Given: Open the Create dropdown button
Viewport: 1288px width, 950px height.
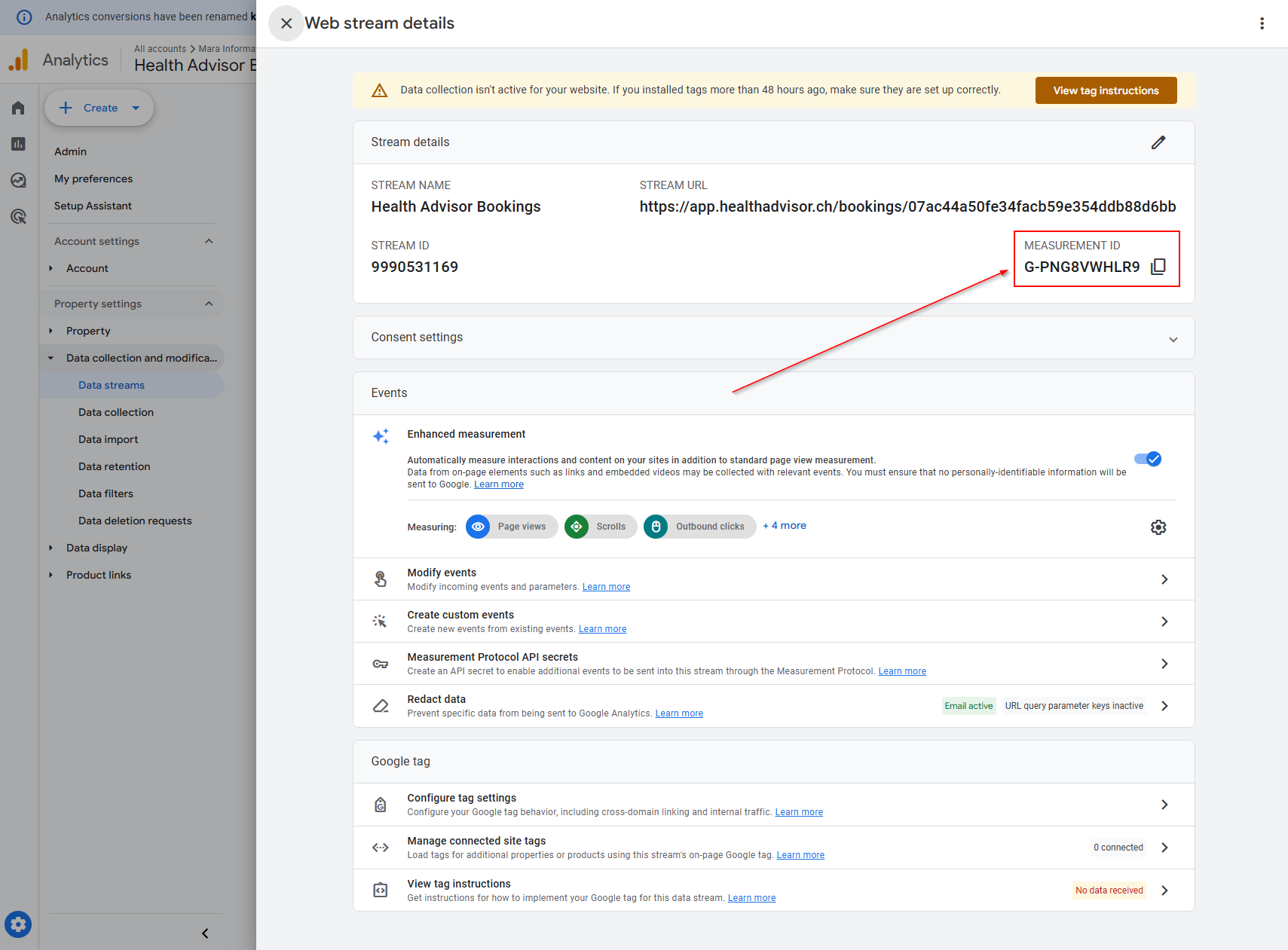Looking at the screenshot, I should (99, 108).
